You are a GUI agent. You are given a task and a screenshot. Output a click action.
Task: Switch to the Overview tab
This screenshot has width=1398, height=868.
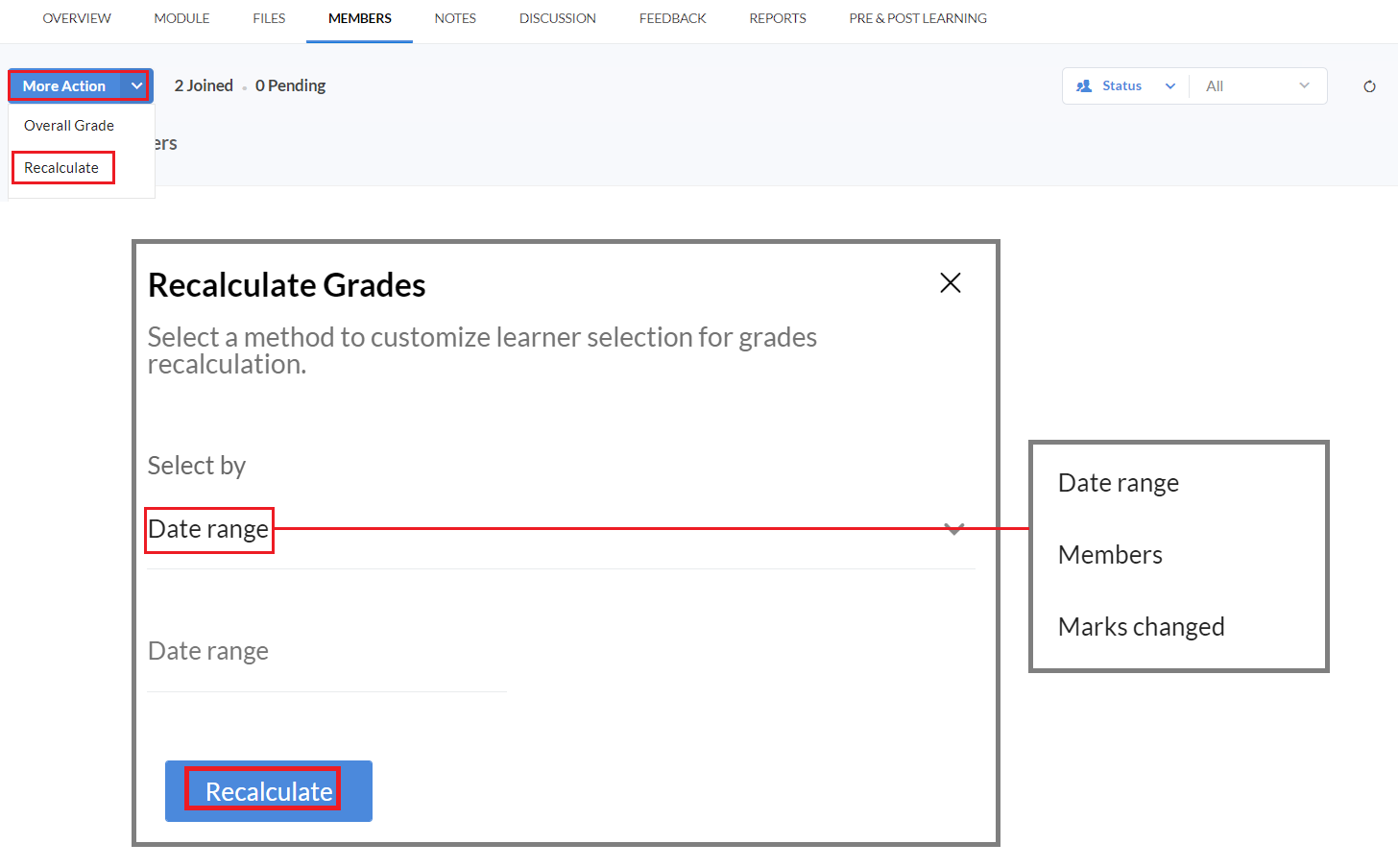tap(77, 18)
